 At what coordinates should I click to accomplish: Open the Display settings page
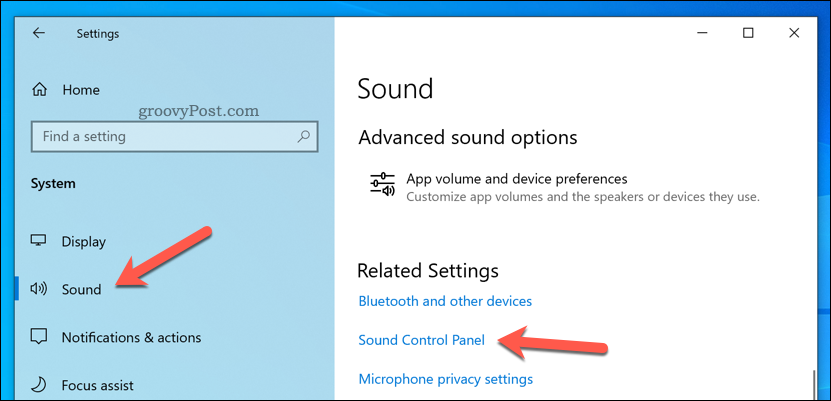pos(83,241)
